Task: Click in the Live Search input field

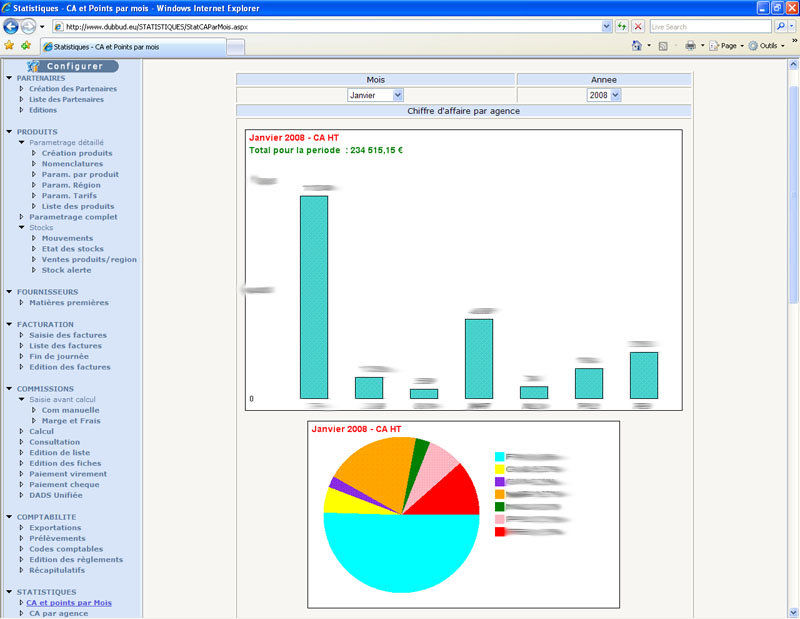Action: point(710,26)
